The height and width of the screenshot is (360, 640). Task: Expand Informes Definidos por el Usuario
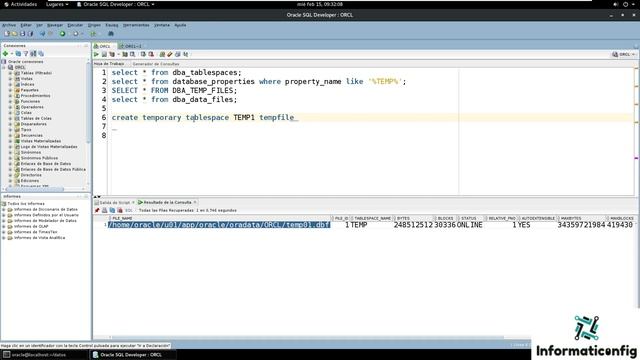[x=4, y=215]
